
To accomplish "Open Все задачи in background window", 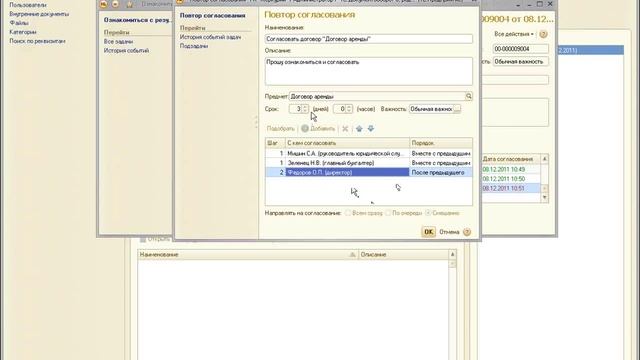I will tap(118, 42).
